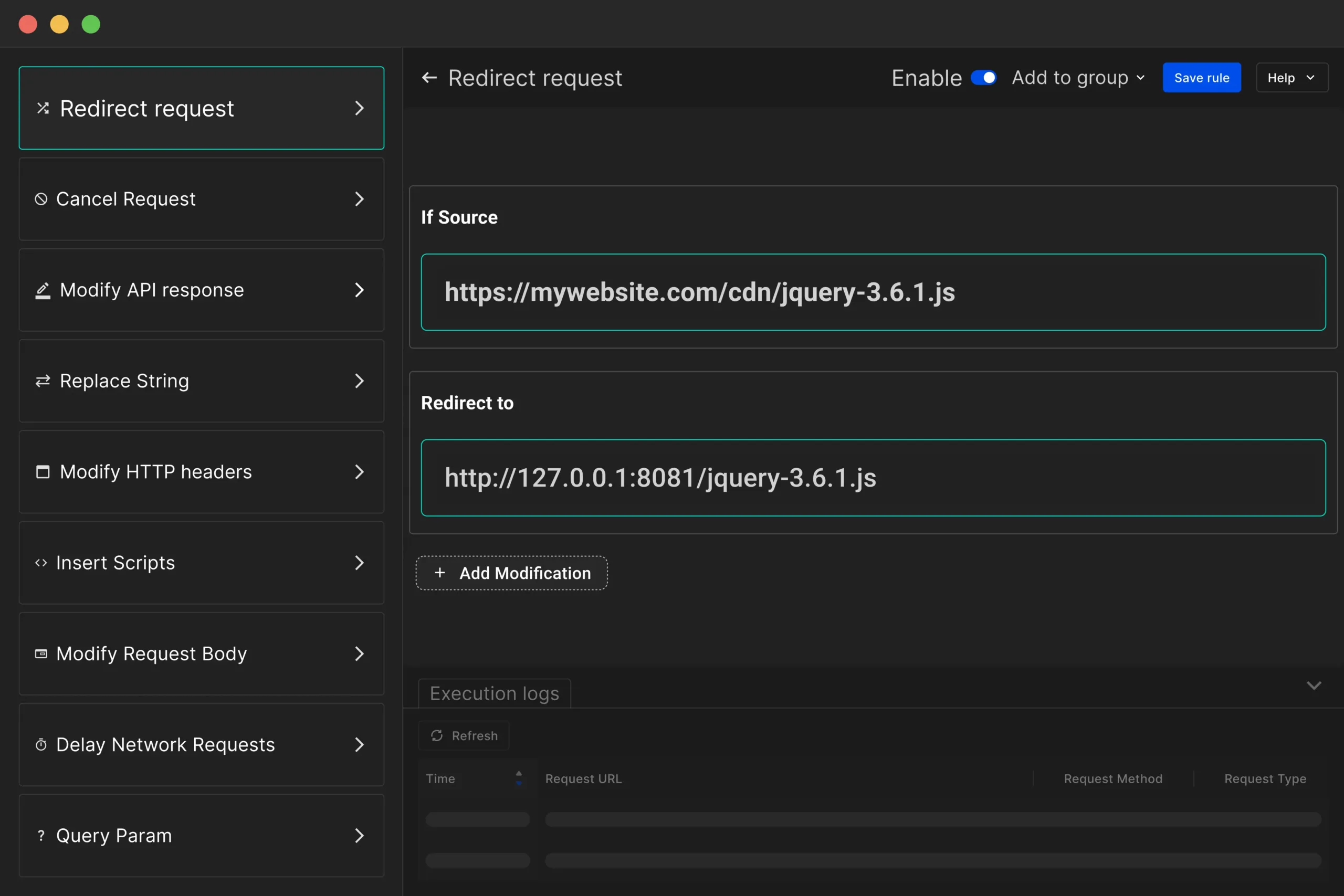
Task: Click the If Source URL input field
Action: (x=873, y=292)
